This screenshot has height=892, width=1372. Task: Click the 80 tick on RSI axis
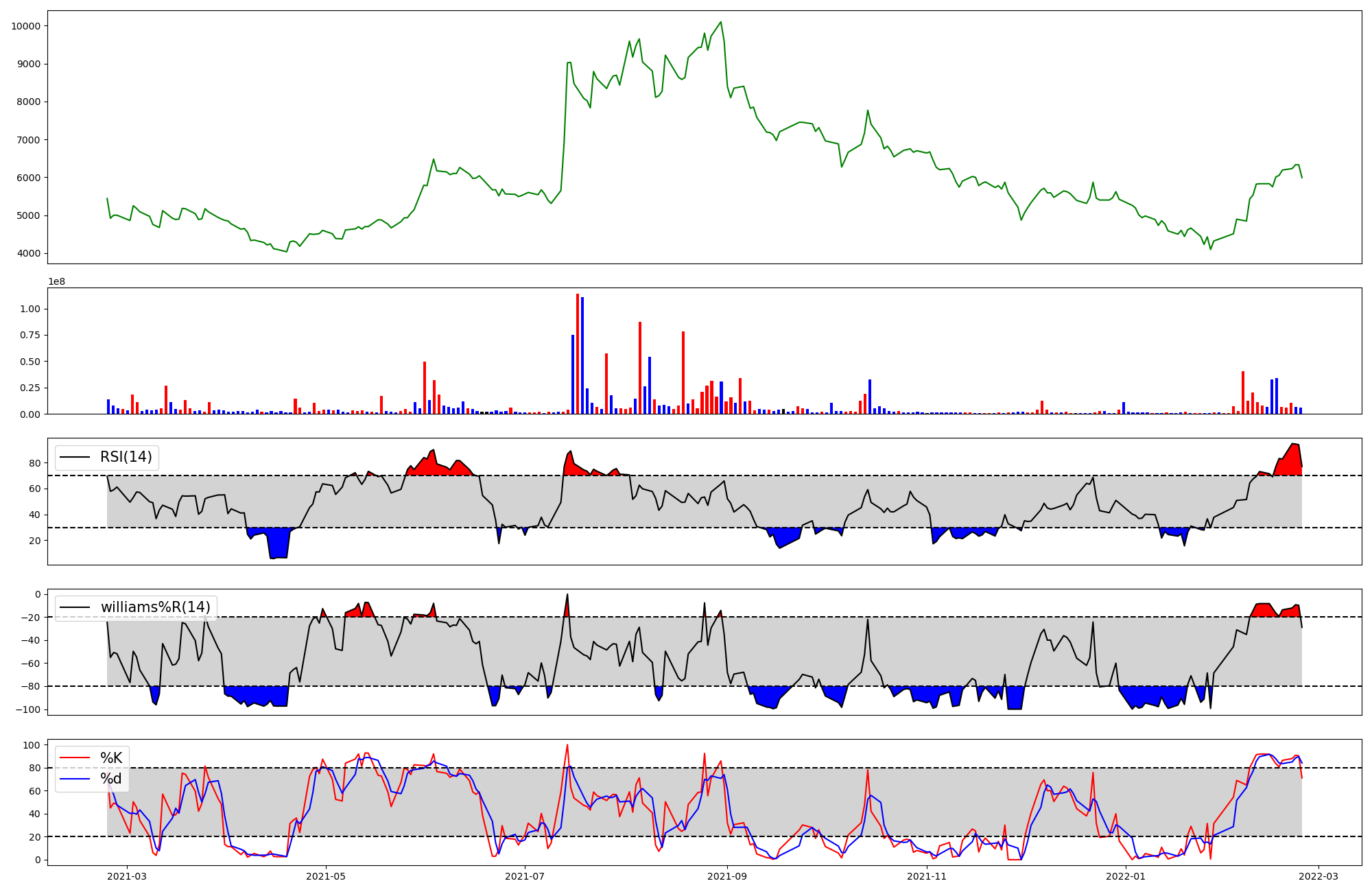coord(35,463)
